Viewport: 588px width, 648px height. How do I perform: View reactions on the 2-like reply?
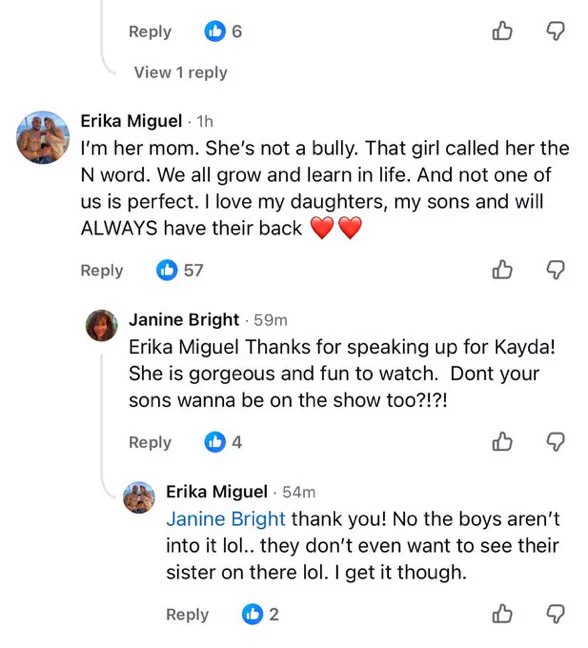click(261, 614)
